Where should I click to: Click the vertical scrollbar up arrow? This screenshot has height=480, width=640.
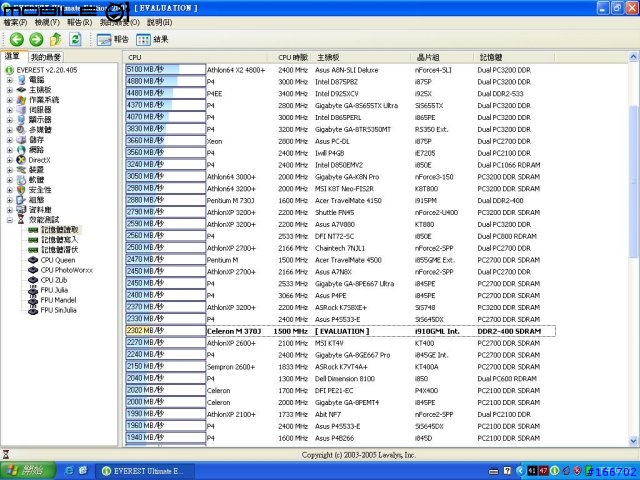coord(633,57)
